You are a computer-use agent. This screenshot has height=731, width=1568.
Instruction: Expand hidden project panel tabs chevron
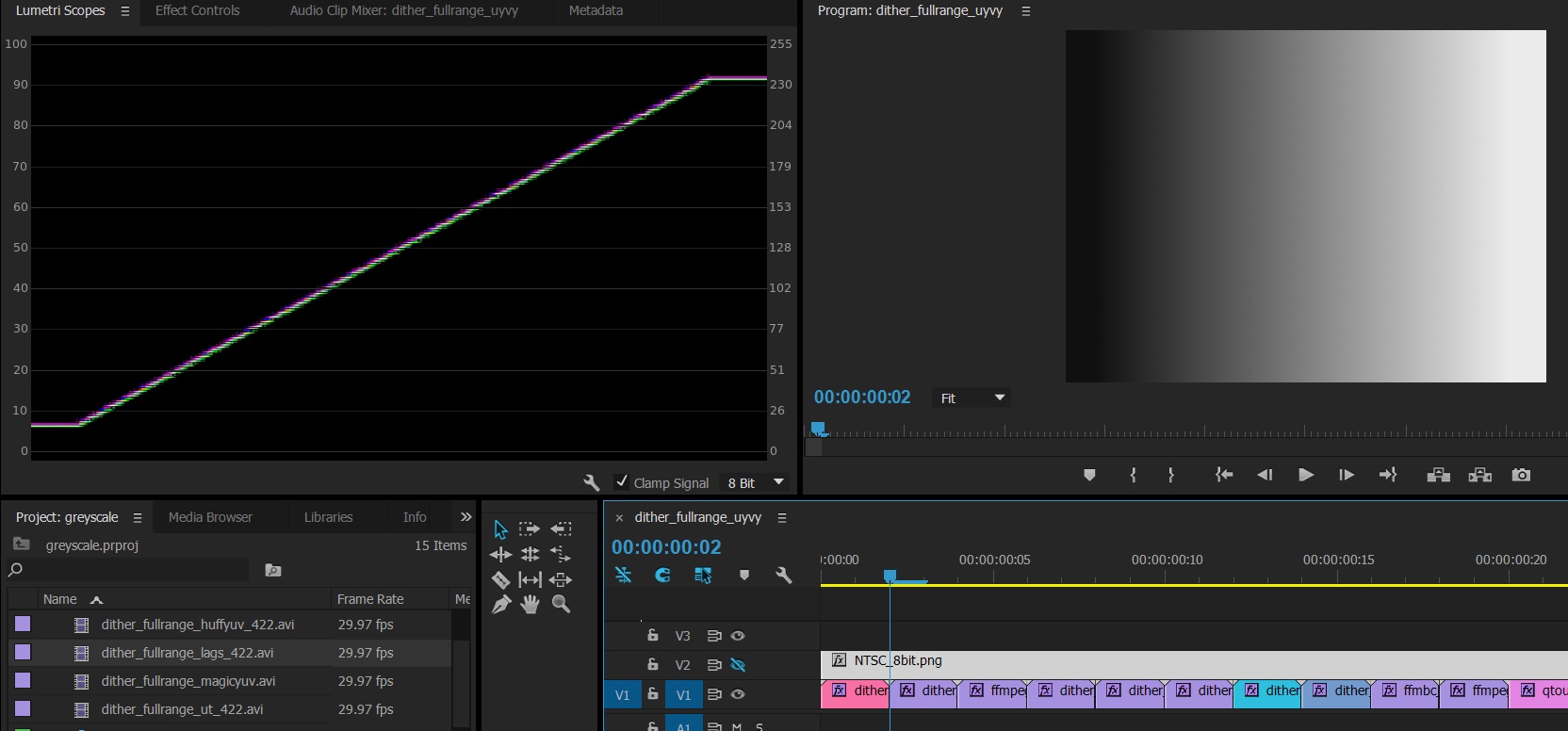pyautogui.click(x=465, y=517)
